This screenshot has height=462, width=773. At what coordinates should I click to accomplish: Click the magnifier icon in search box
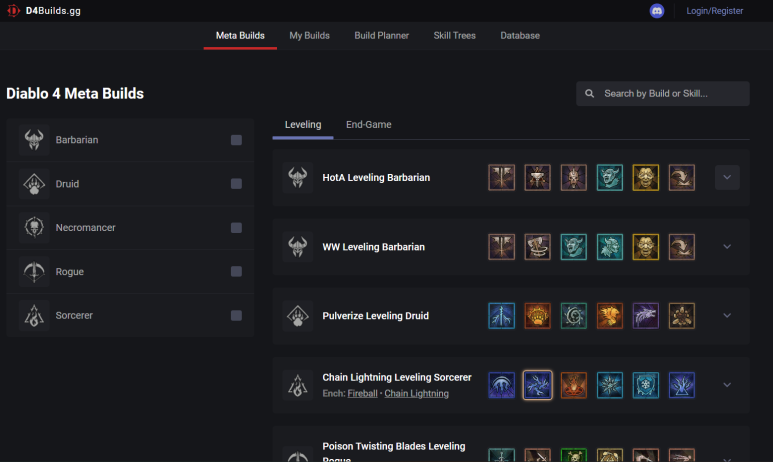click(x=590, y=93)
